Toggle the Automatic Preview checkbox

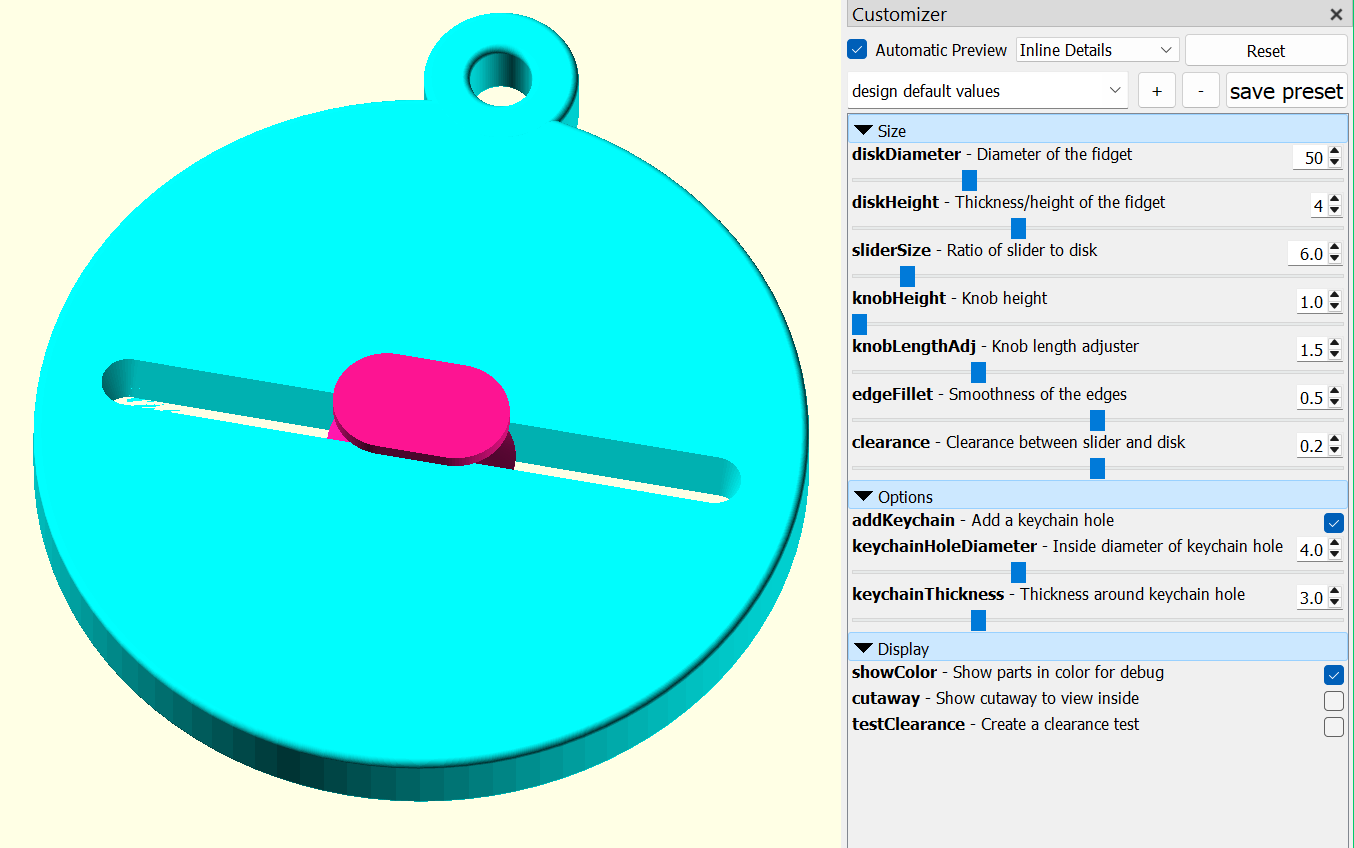[857, 50]
